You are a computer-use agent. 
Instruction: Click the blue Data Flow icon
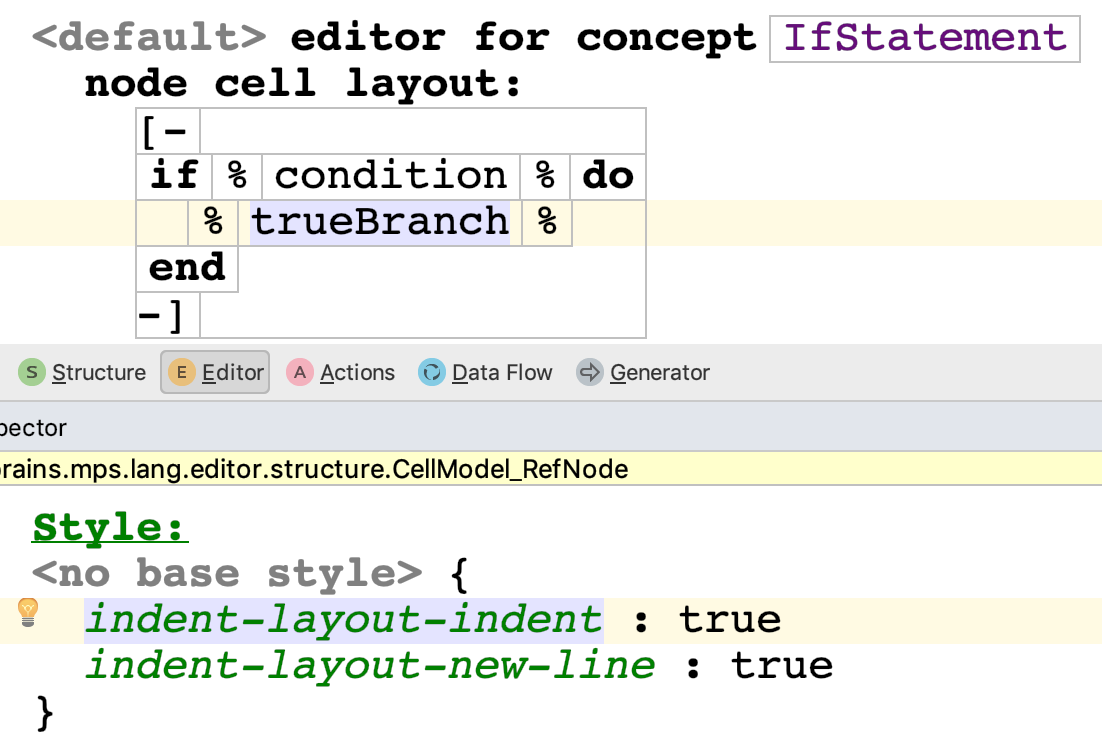click(x=432, y=372)
